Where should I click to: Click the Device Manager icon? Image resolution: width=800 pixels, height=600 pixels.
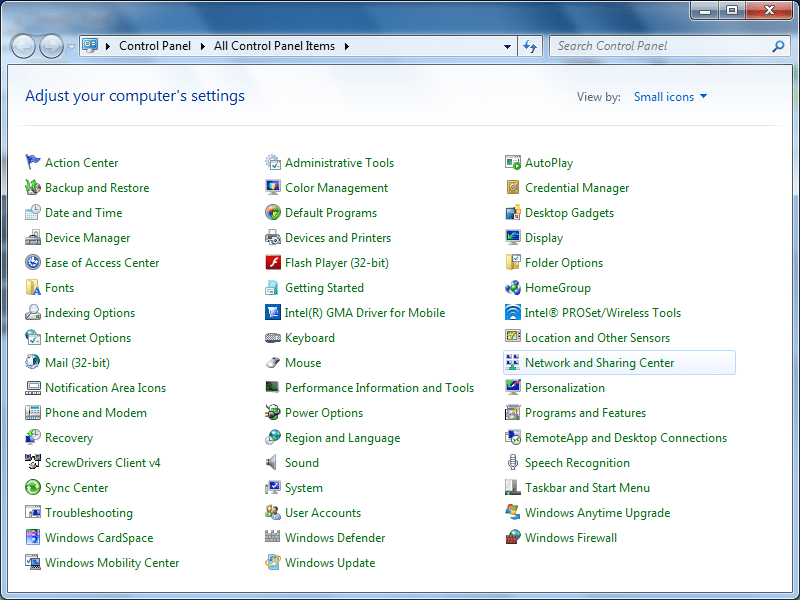pyautogui.click(x=33, y=237)
